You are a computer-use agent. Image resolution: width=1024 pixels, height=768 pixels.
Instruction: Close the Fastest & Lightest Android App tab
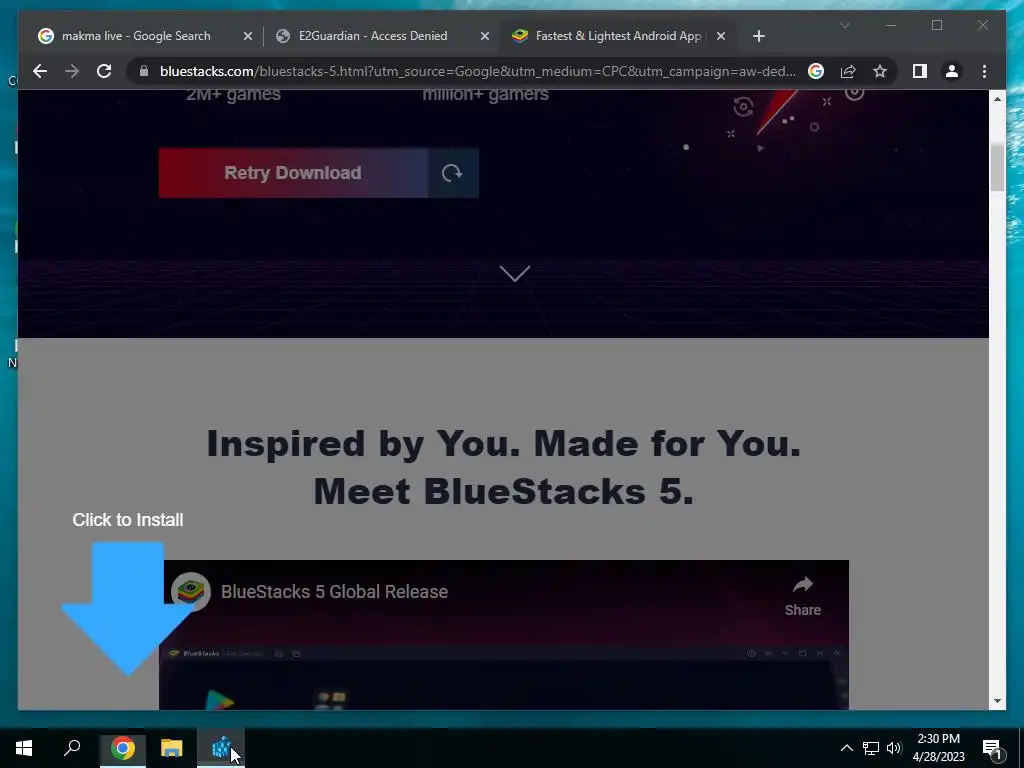(721, 36)
